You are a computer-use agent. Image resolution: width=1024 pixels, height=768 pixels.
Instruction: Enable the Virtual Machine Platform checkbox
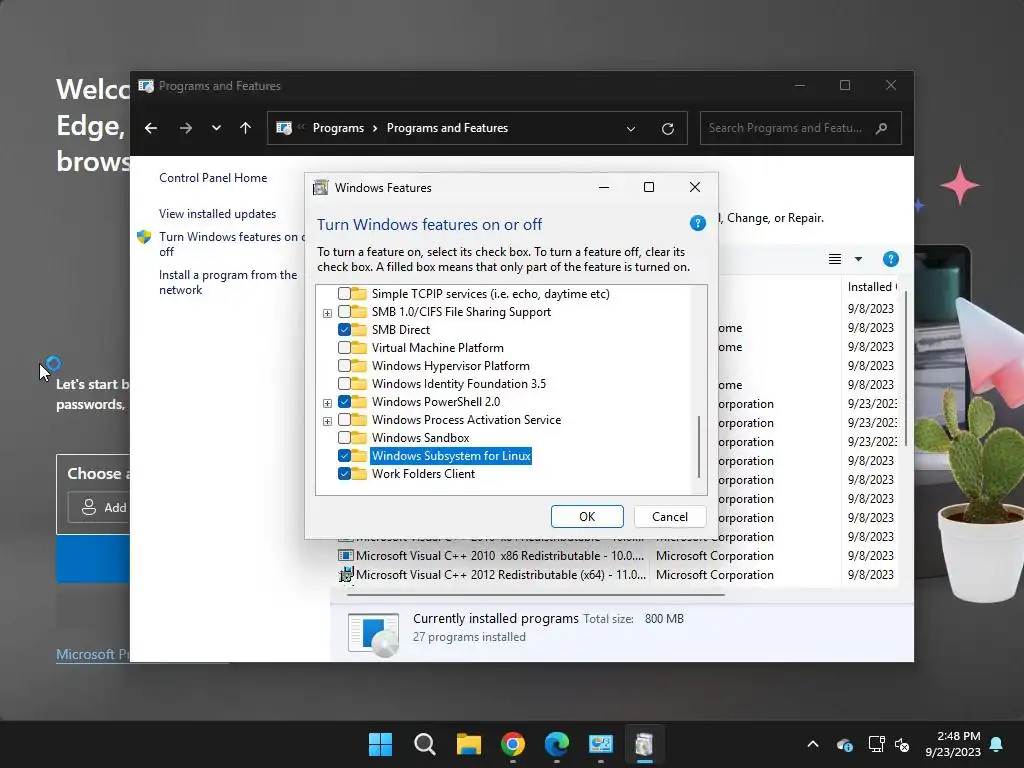[344, 348]
